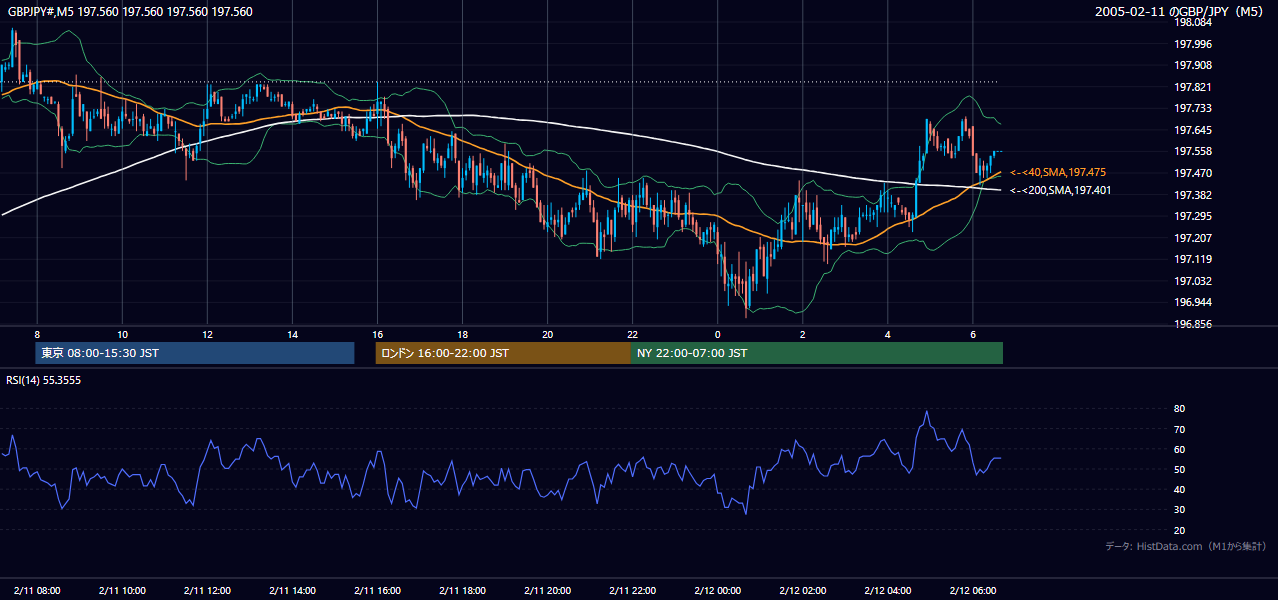Screen dimensions: 1278x600
Task: Click the RSI scale value 50
Action: click(1179, 469)
